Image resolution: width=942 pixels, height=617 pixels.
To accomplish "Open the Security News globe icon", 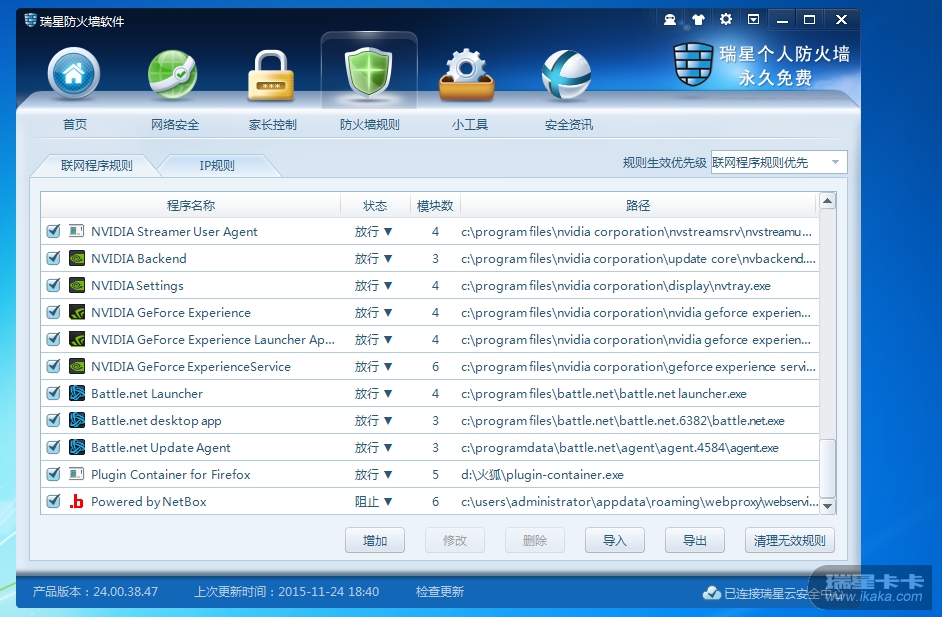I will tap(566, 75).
